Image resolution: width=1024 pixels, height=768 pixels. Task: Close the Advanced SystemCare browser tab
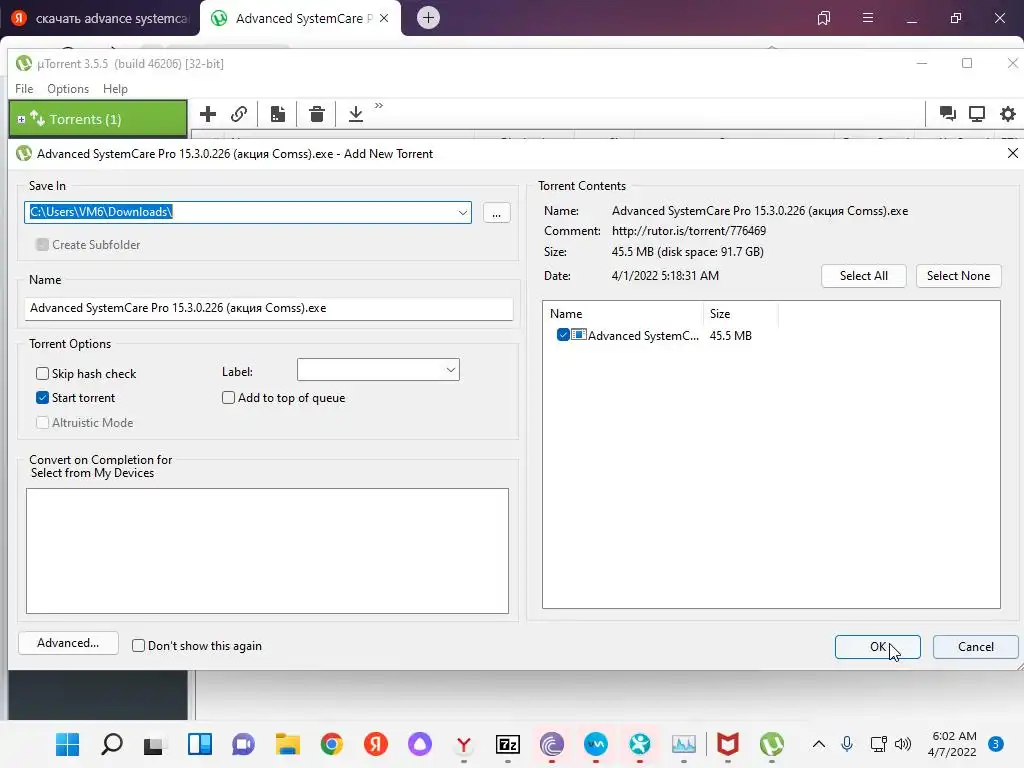point(384,18)
